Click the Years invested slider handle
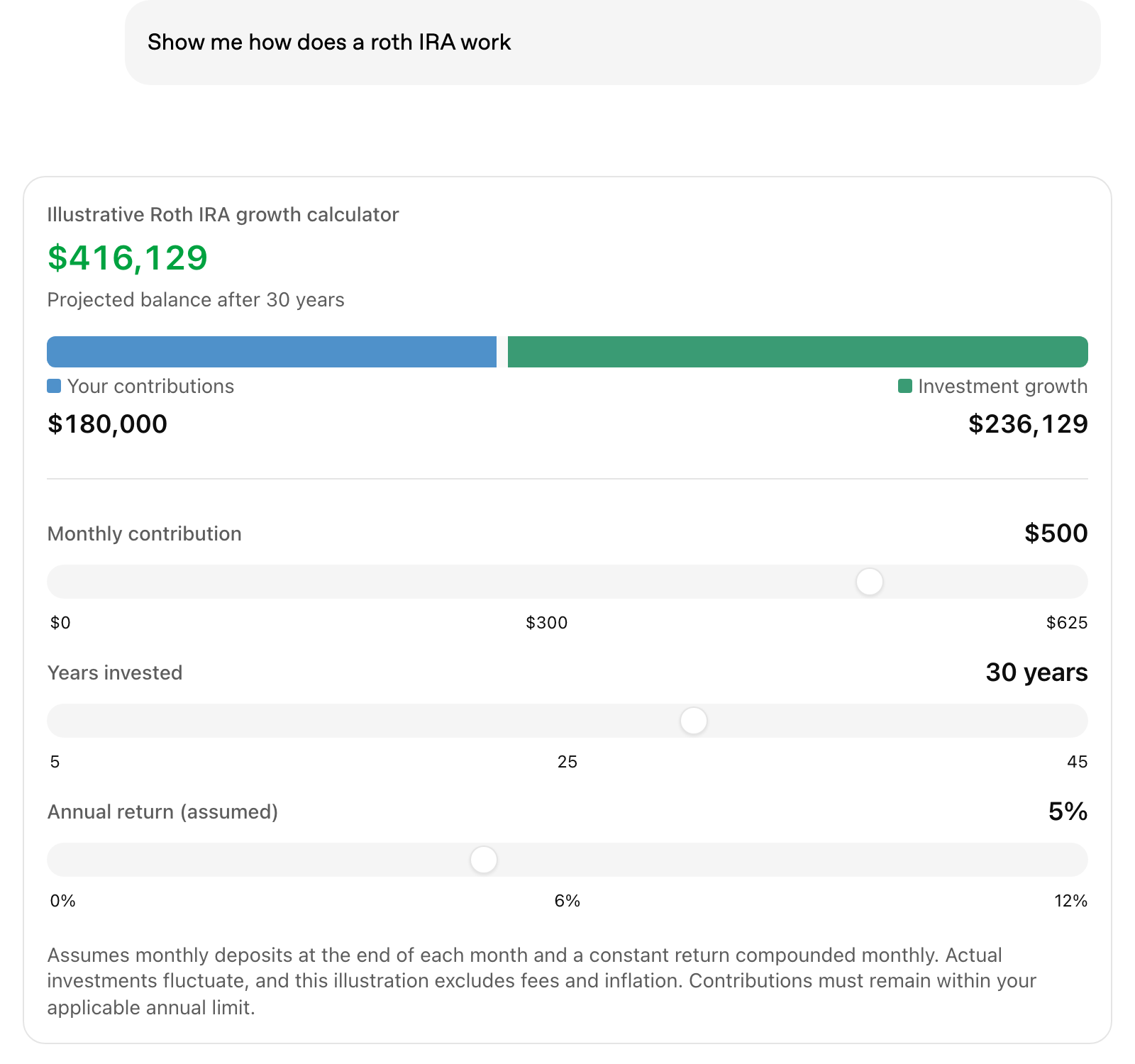Image resolution: width=1135 pixels, height=1064 pixels. (x=694, y=721)
